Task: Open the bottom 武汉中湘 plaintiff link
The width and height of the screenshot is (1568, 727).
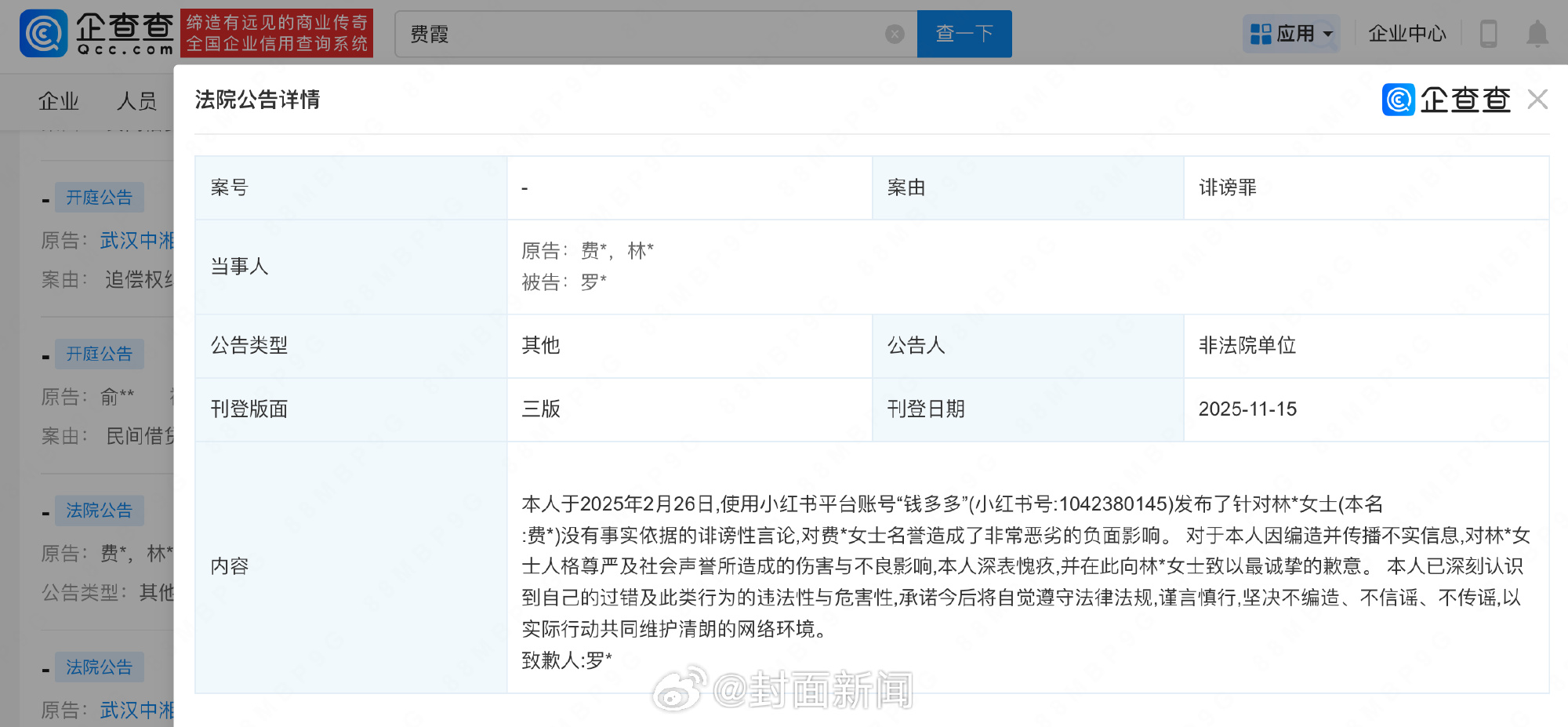Action: (136, 711)
